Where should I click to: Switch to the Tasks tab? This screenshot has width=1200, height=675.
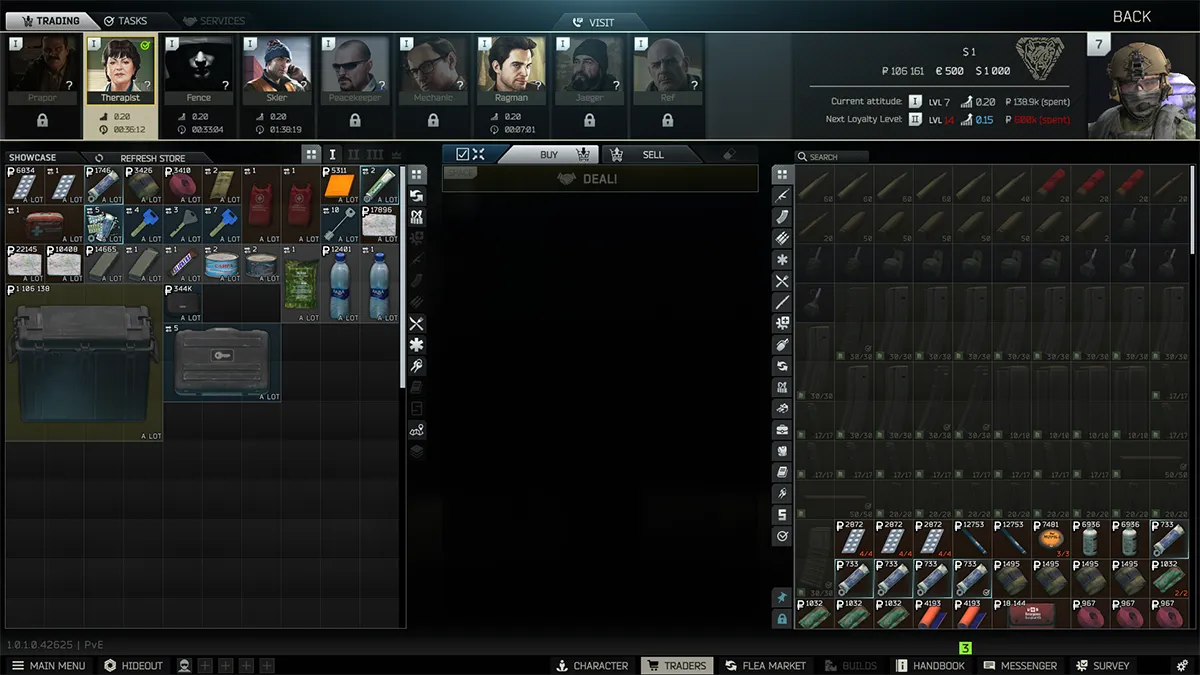coord(125,21)
